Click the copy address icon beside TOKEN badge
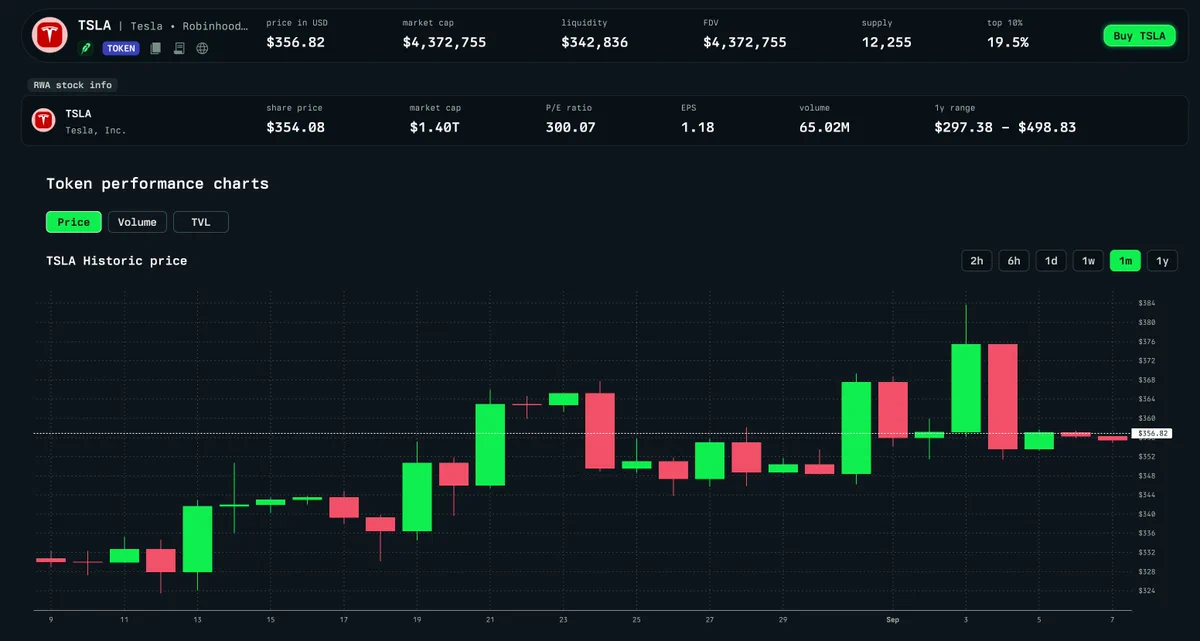1200x641 pixels. (155, 48)
